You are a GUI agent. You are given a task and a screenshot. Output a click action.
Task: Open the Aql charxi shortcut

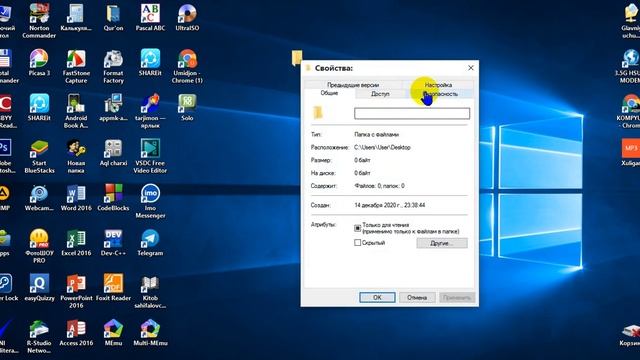113,152
